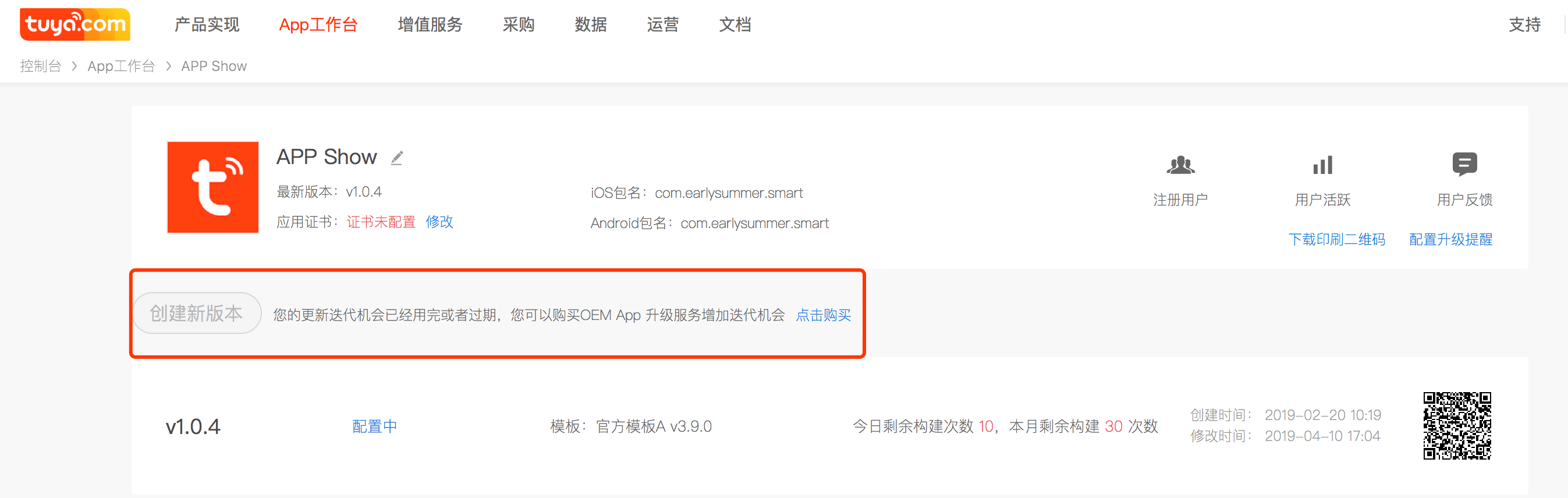Viewport: 1568px width, 498px height.
Task: Open the 文档 navigation item
Action: [x=735, y=25]
